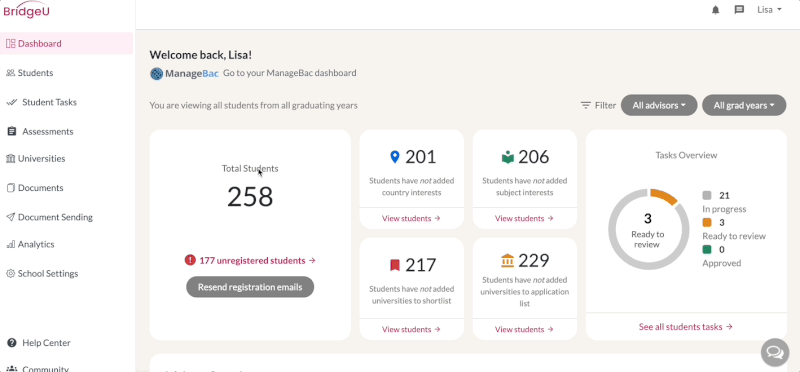The width and height of the screenshot is (800, 372).
Task: Click 177 unregistered students link
Action: [x=258, y=260]
